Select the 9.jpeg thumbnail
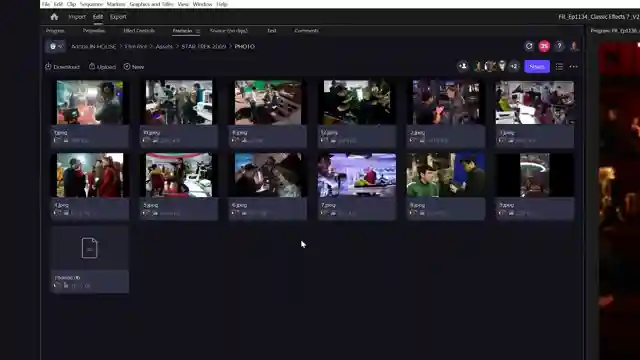 (x=535, y=175)
